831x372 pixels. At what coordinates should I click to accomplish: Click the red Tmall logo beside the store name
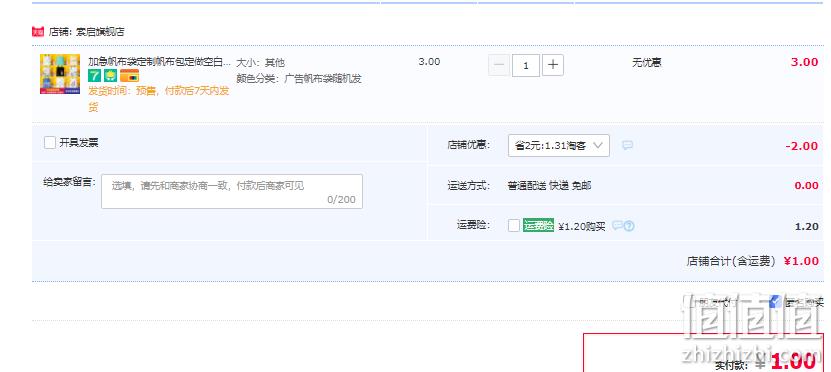click(x=38, y=32)
